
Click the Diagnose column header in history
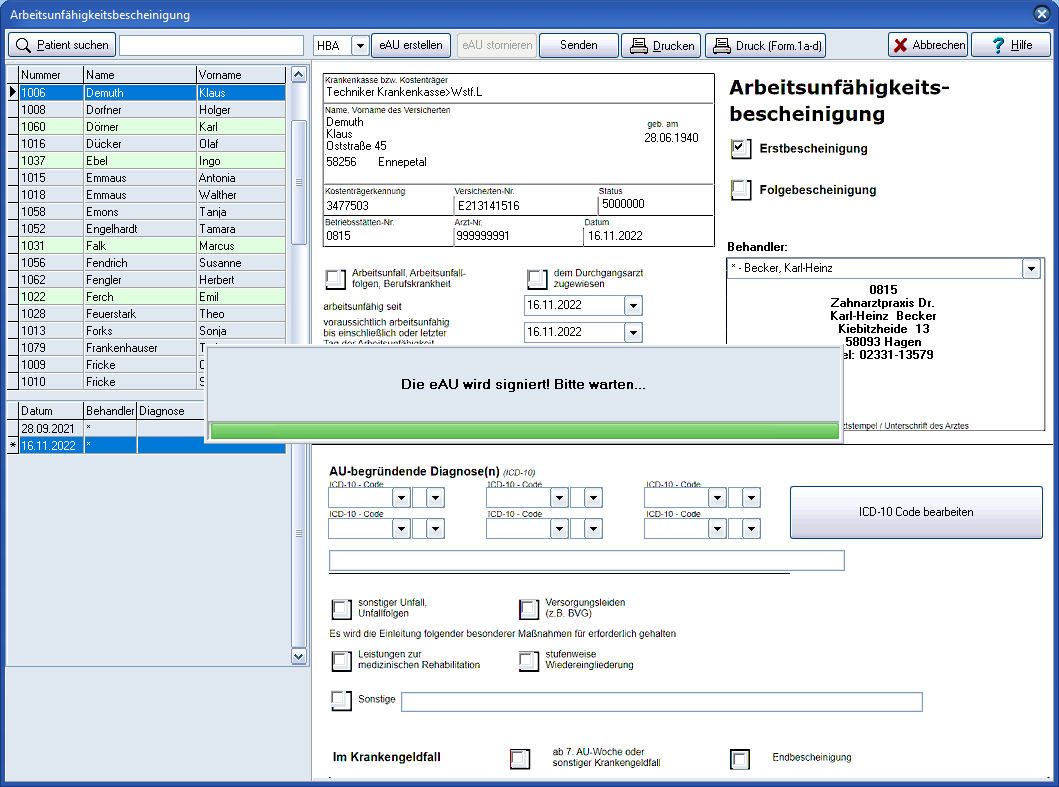click(x=171, y=411)
